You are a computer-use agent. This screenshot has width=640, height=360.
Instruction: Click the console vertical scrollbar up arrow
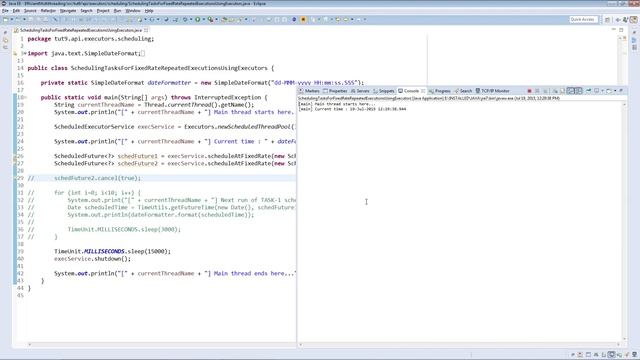point(624,105)
